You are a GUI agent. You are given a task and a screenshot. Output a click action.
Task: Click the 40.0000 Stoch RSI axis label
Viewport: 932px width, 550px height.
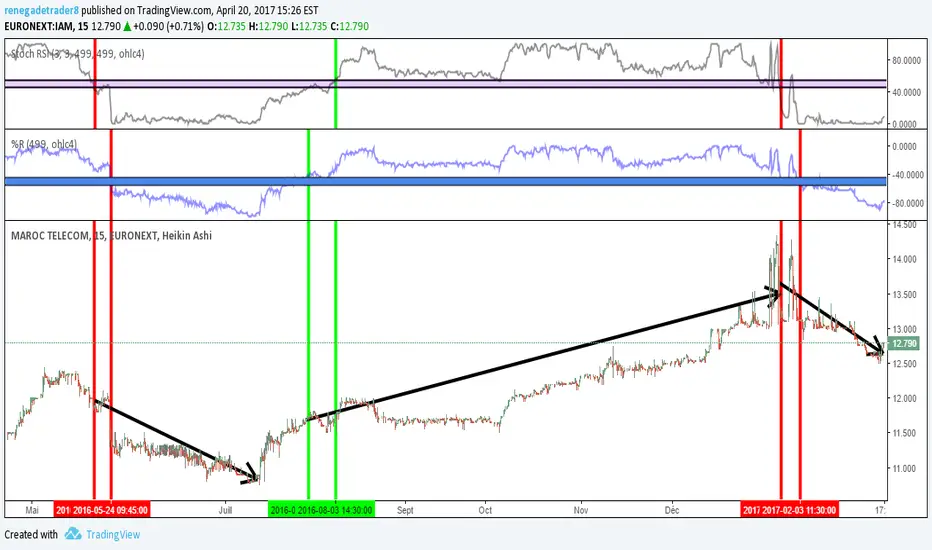click(906, 92)
